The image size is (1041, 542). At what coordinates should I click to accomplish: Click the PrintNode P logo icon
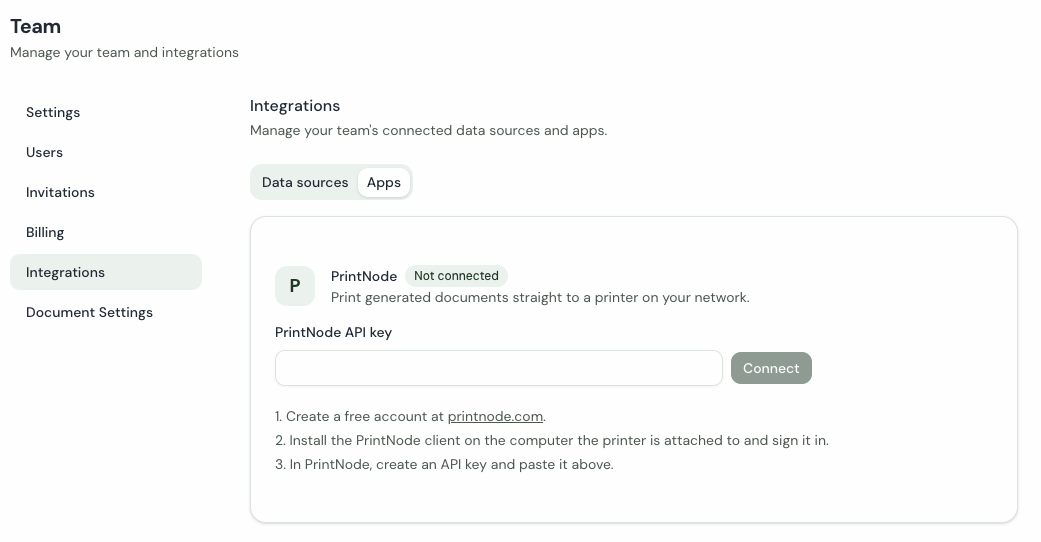295,286
